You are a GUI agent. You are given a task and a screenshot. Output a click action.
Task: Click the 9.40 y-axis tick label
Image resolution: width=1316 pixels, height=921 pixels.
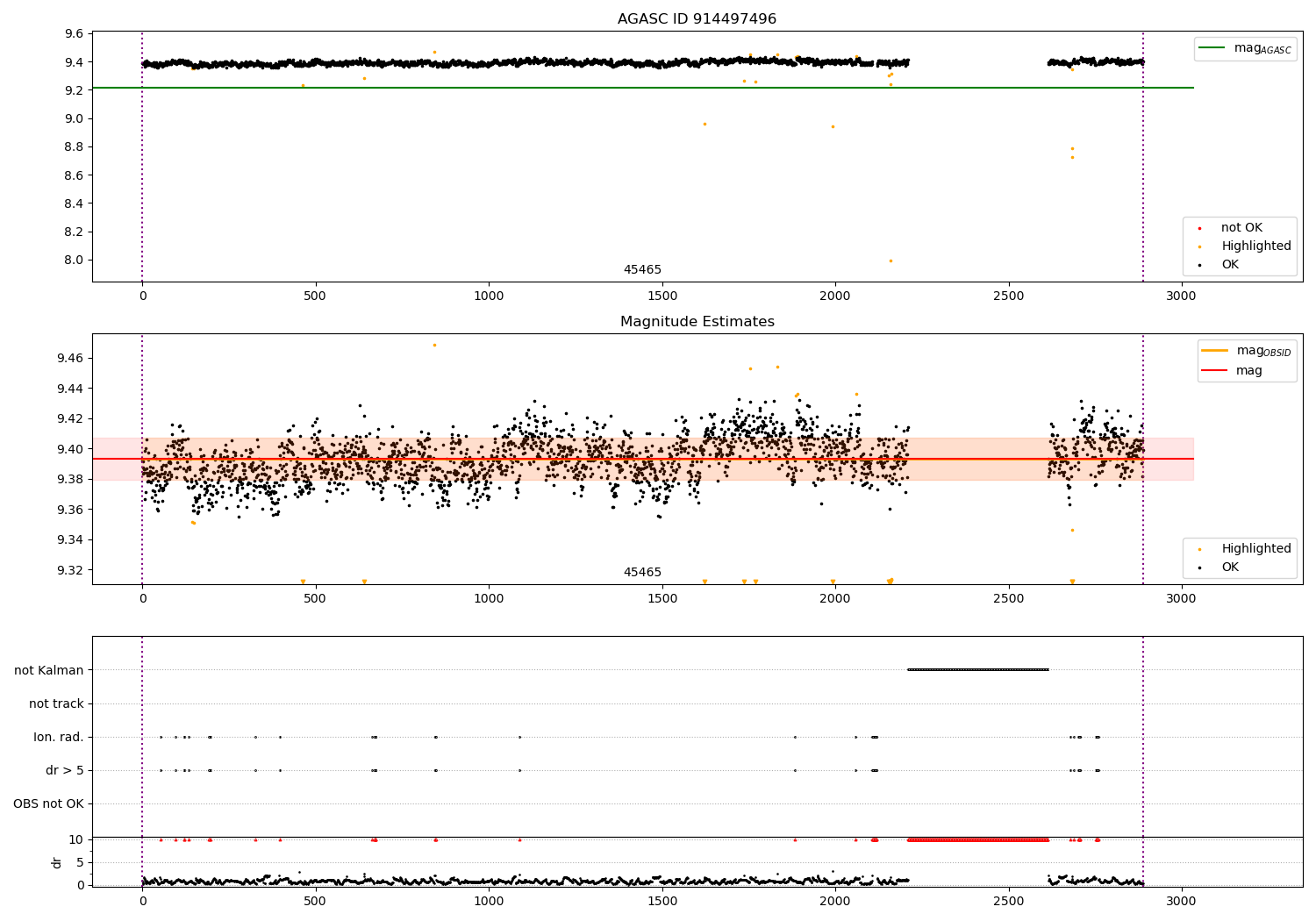coord(71,449)
